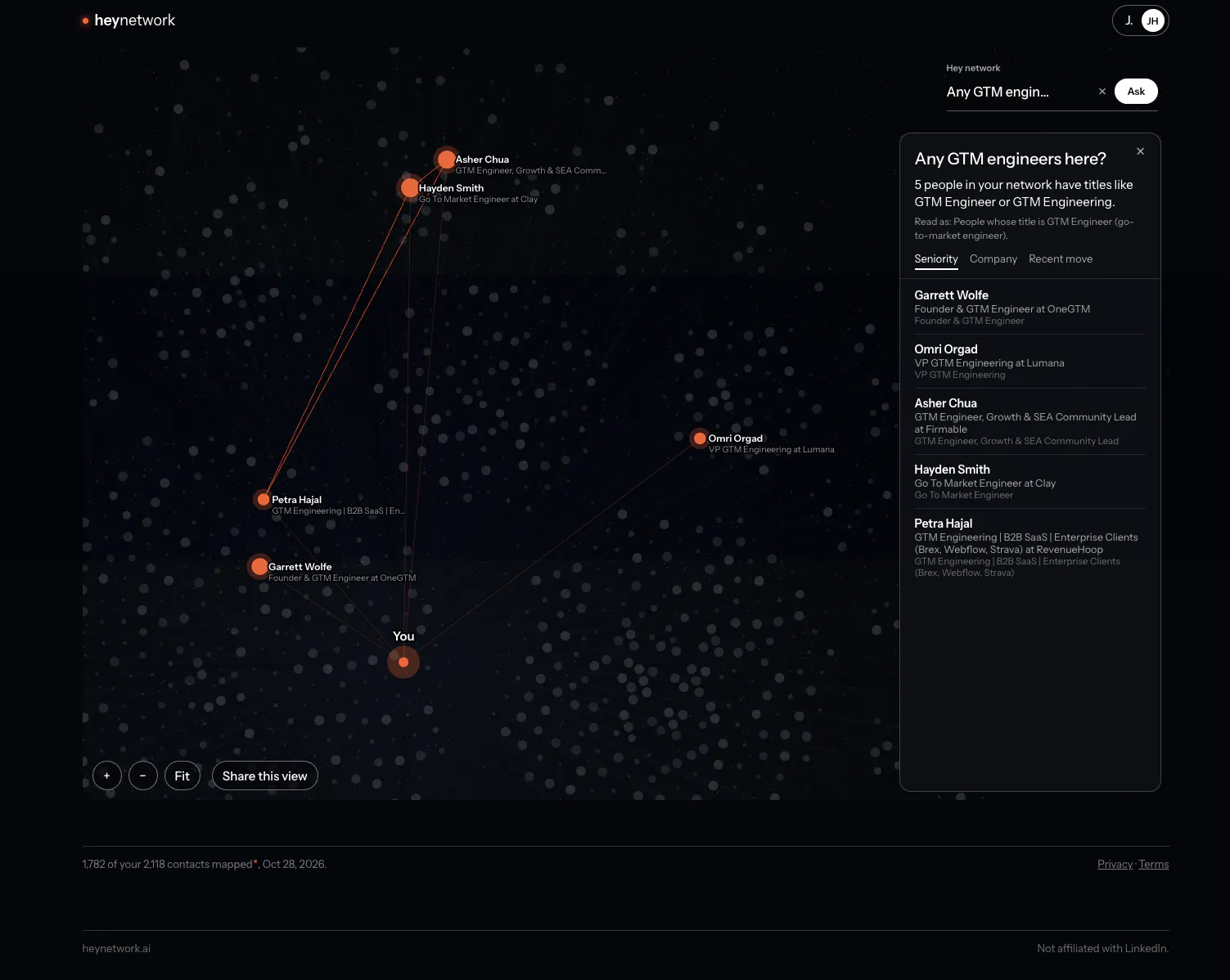Viewport: 1230px width, 980px height.
Task: Click the 'Any GTM engineers here?' heading
Action: pos(1011,159)
